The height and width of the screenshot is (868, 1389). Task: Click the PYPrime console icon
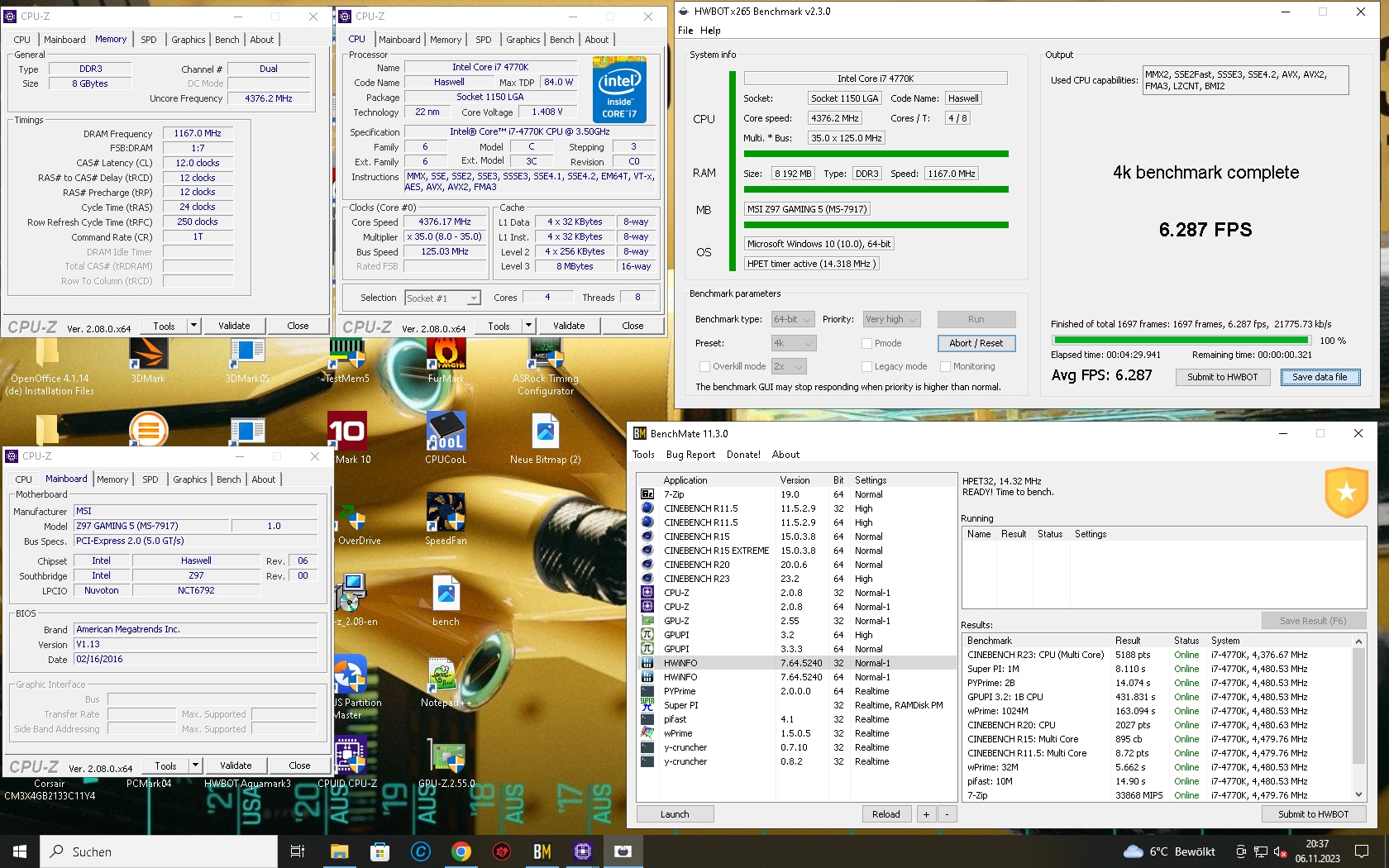[x=647, y=691]
